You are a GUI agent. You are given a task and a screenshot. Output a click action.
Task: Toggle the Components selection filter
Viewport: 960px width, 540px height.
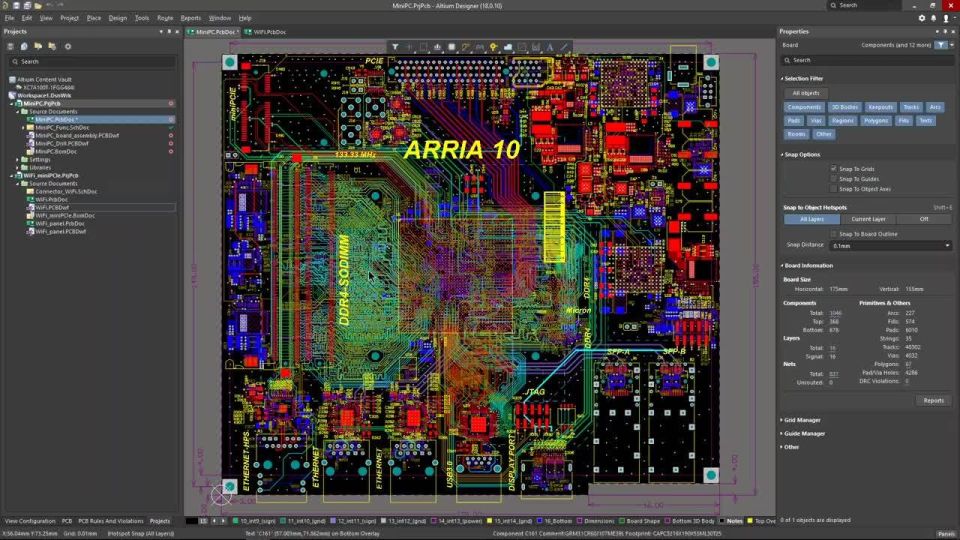pos(804,107)
